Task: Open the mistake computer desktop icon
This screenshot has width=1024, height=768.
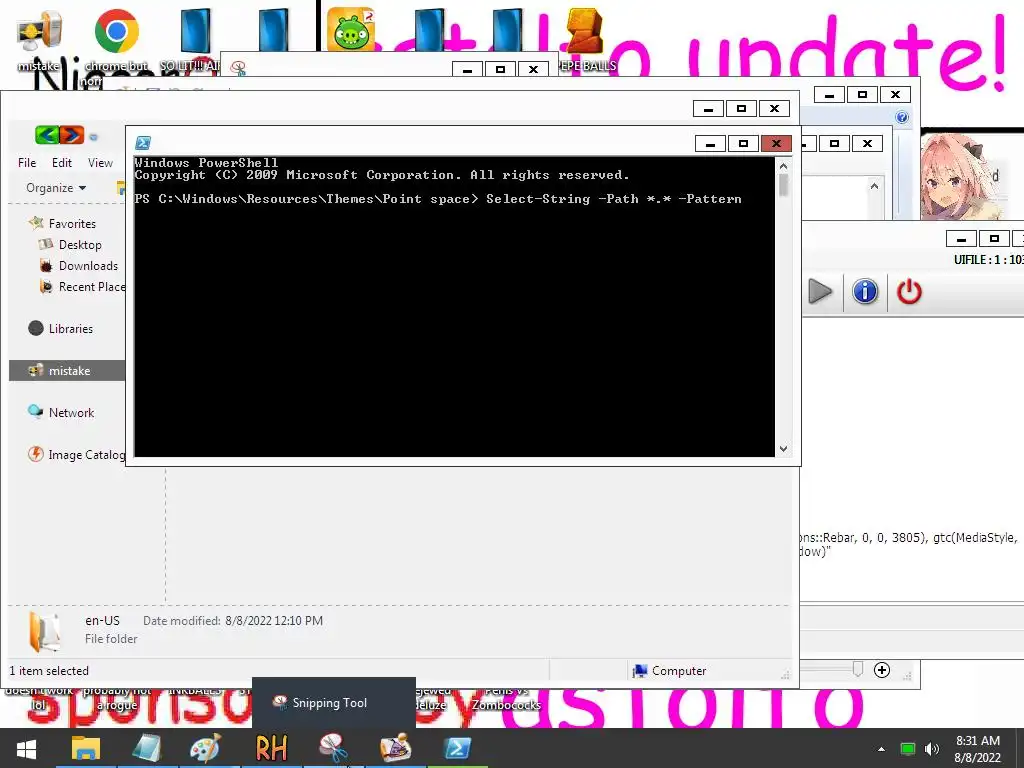Action: (39, 39)
